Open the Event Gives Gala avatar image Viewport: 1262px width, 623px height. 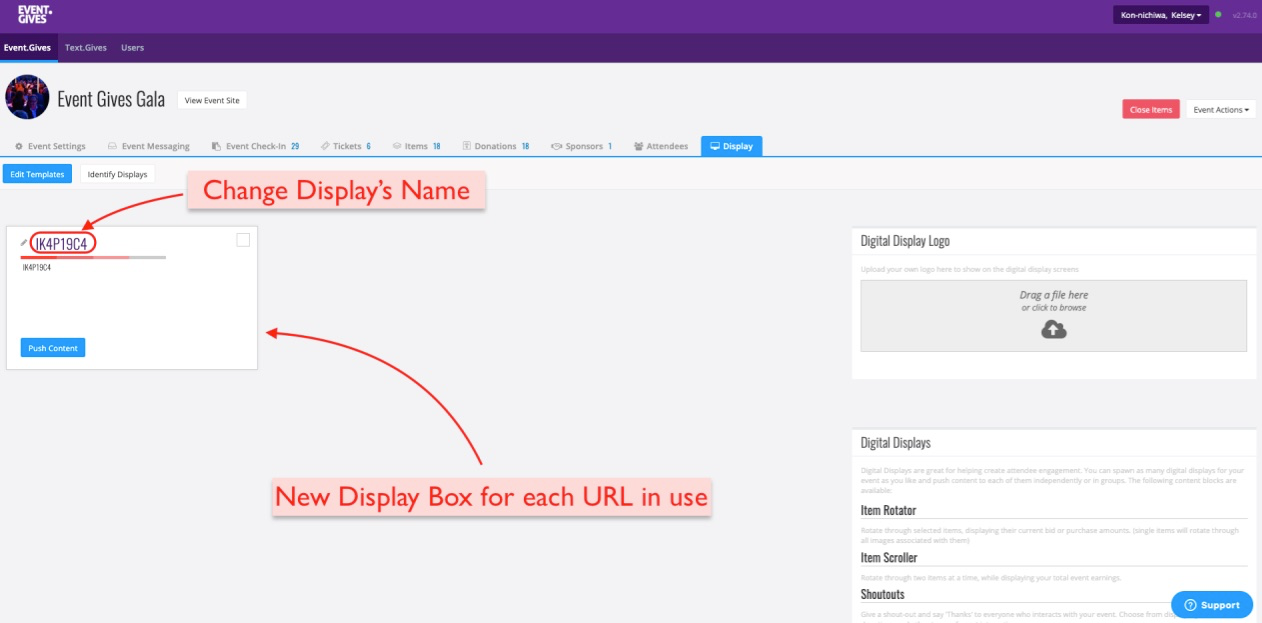[27, 97]
